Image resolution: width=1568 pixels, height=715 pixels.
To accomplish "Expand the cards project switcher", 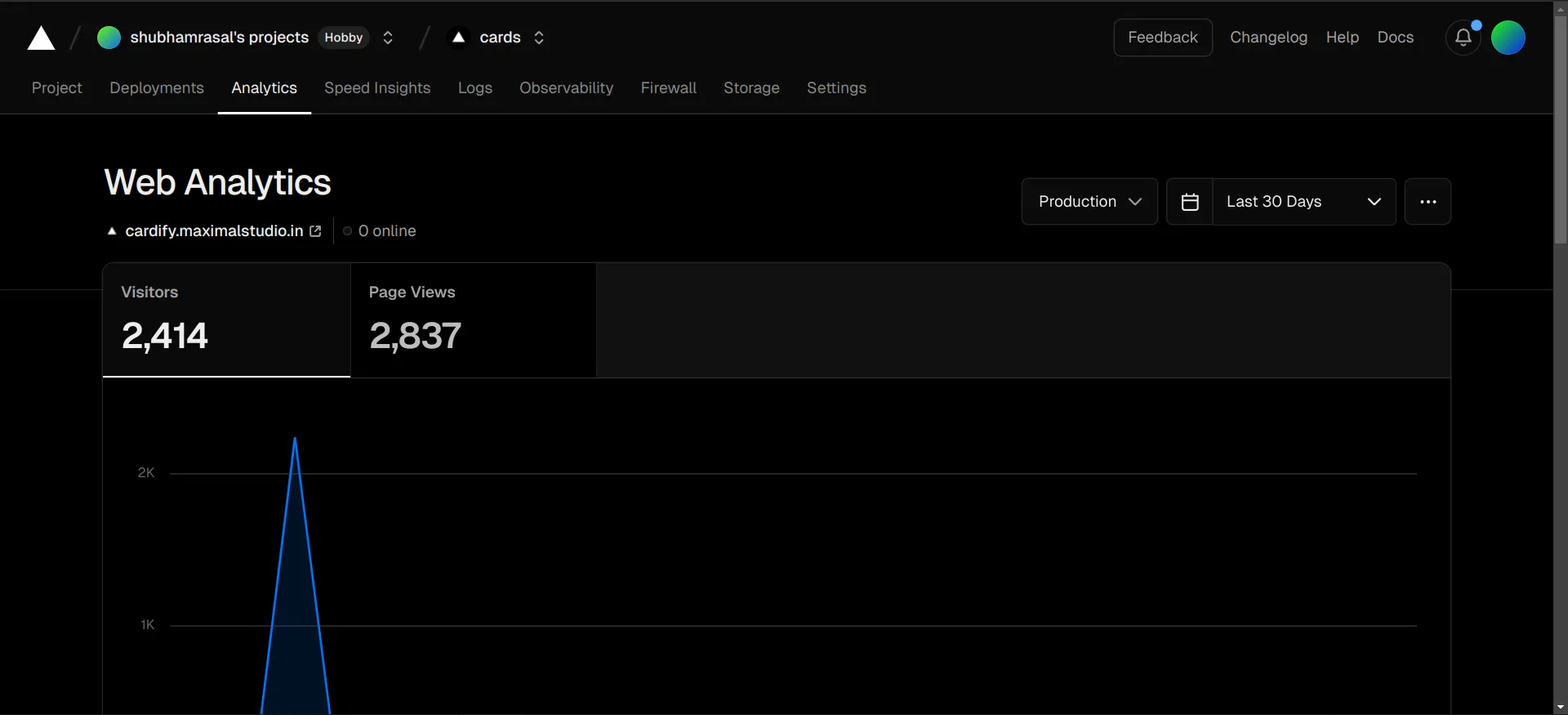I will [539, 38].
